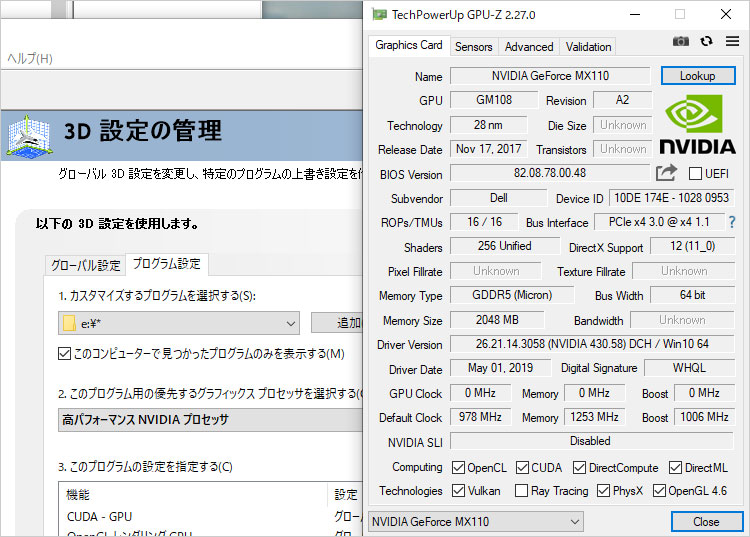Toggle the CUDA checkbox
This screenshot has height=537, width=750.
[522, 467]
